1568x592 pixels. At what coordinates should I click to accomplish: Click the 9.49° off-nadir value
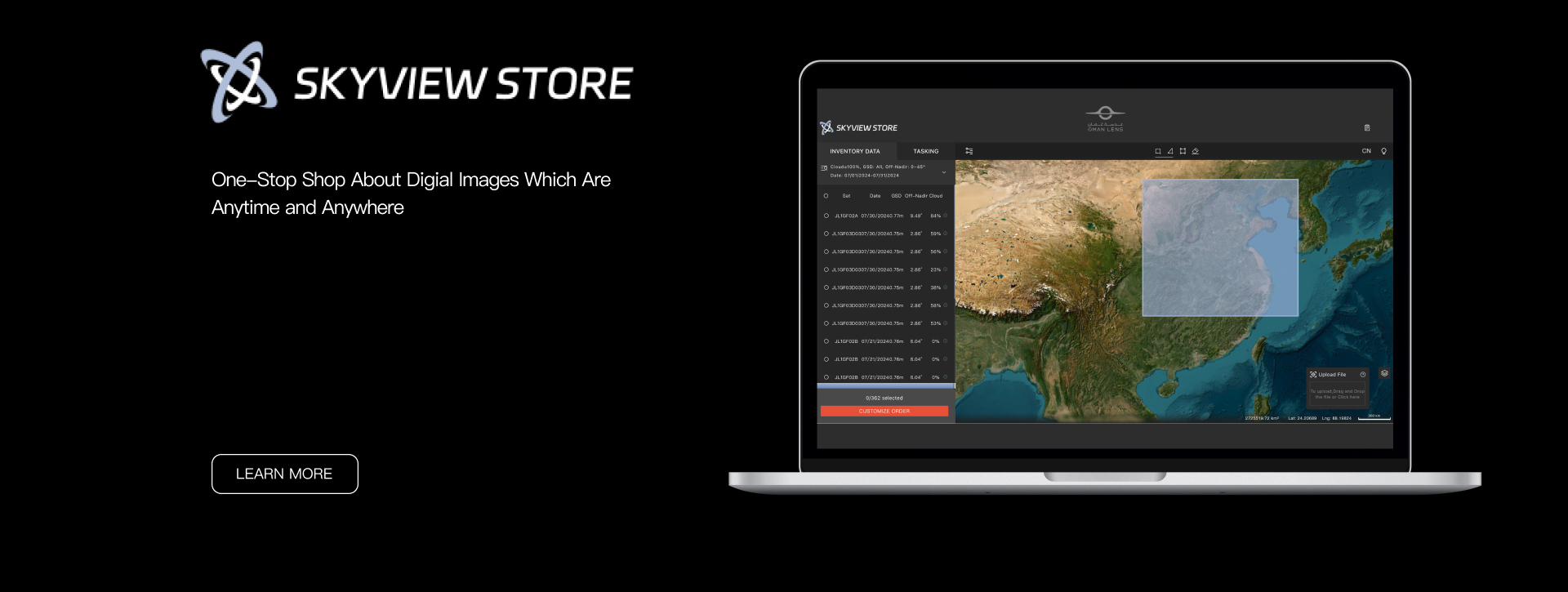tap(916, 216)
